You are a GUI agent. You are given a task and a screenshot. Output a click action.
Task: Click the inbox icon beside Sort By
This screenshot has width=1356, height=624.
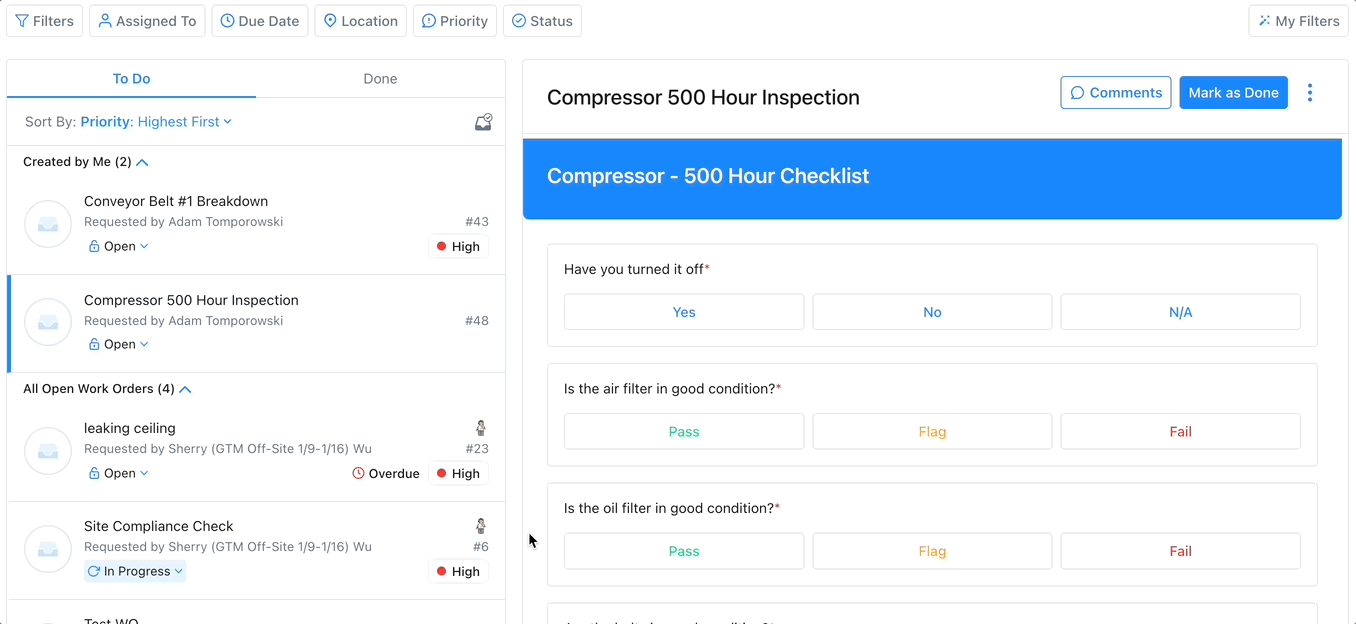[x=483, y=121]
